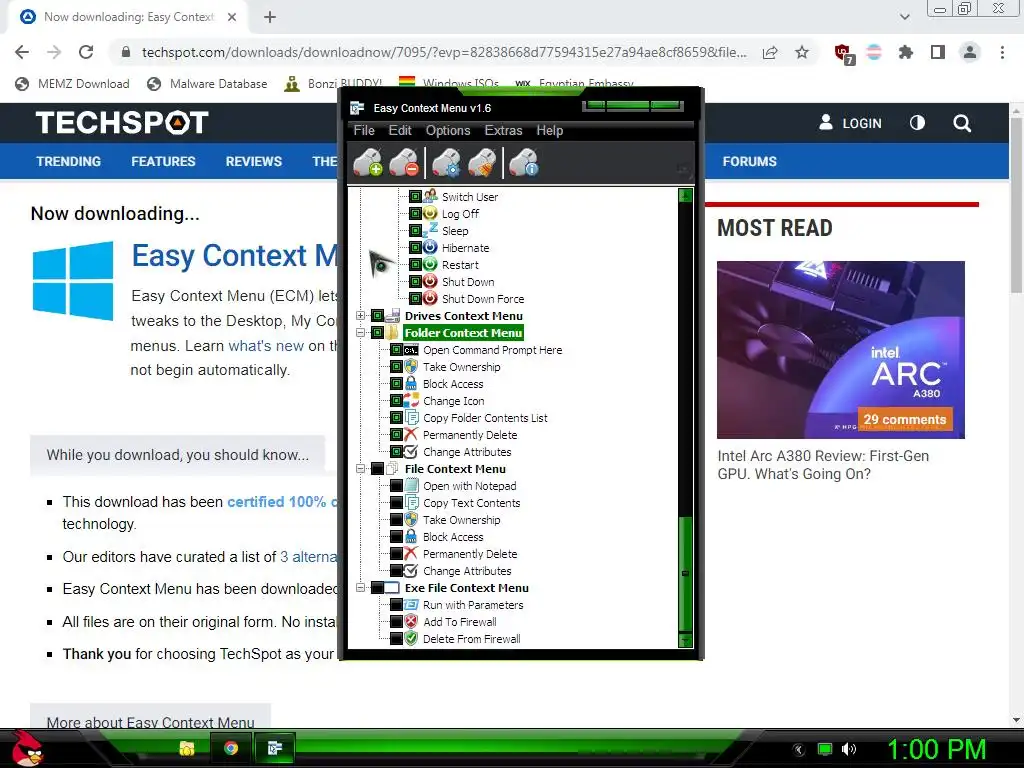Open the Extras menu
The height and width of the screenshot is (768, 1024).
click(504, 130)
